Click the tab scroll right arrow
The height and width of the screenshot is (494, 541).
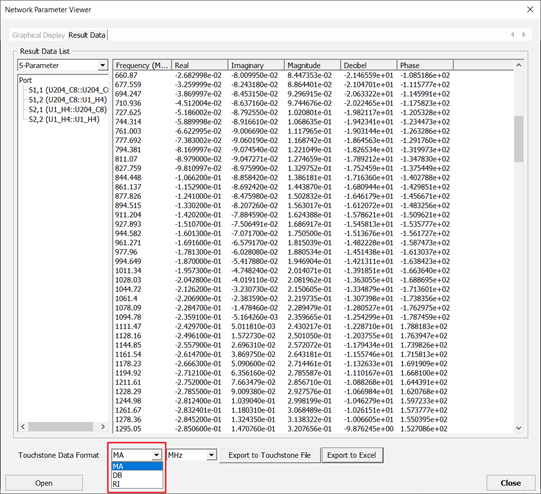tap(524, 34)
